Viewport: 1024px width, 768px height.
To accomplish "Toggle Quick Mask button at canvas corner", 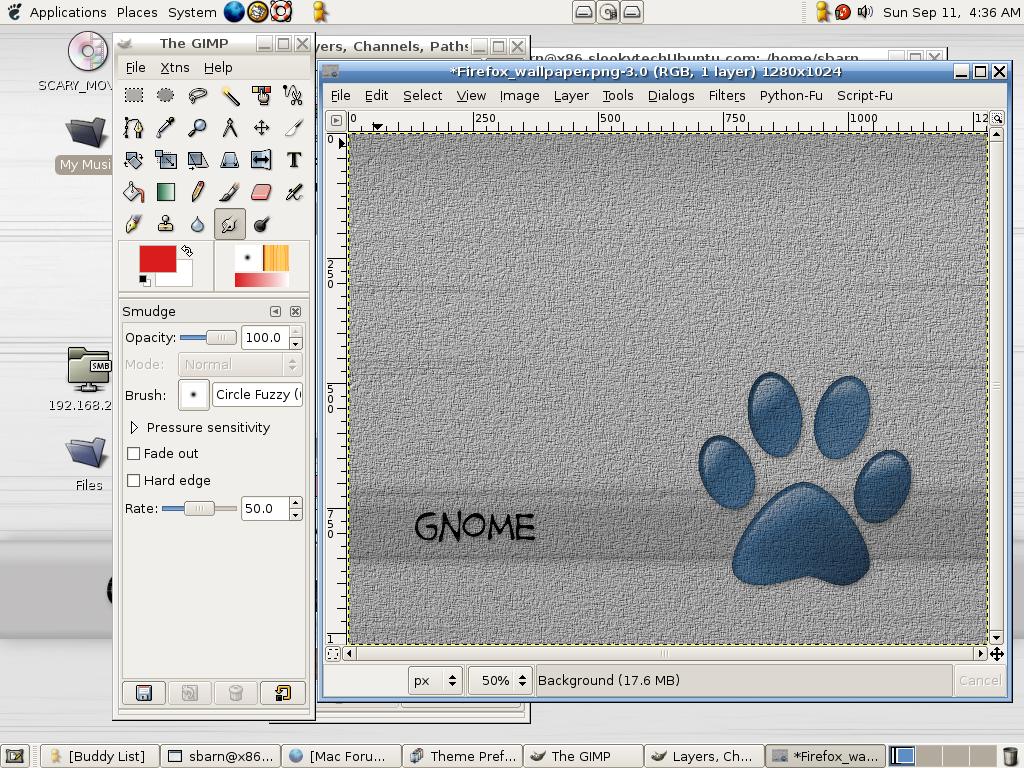I will (333, 654).
